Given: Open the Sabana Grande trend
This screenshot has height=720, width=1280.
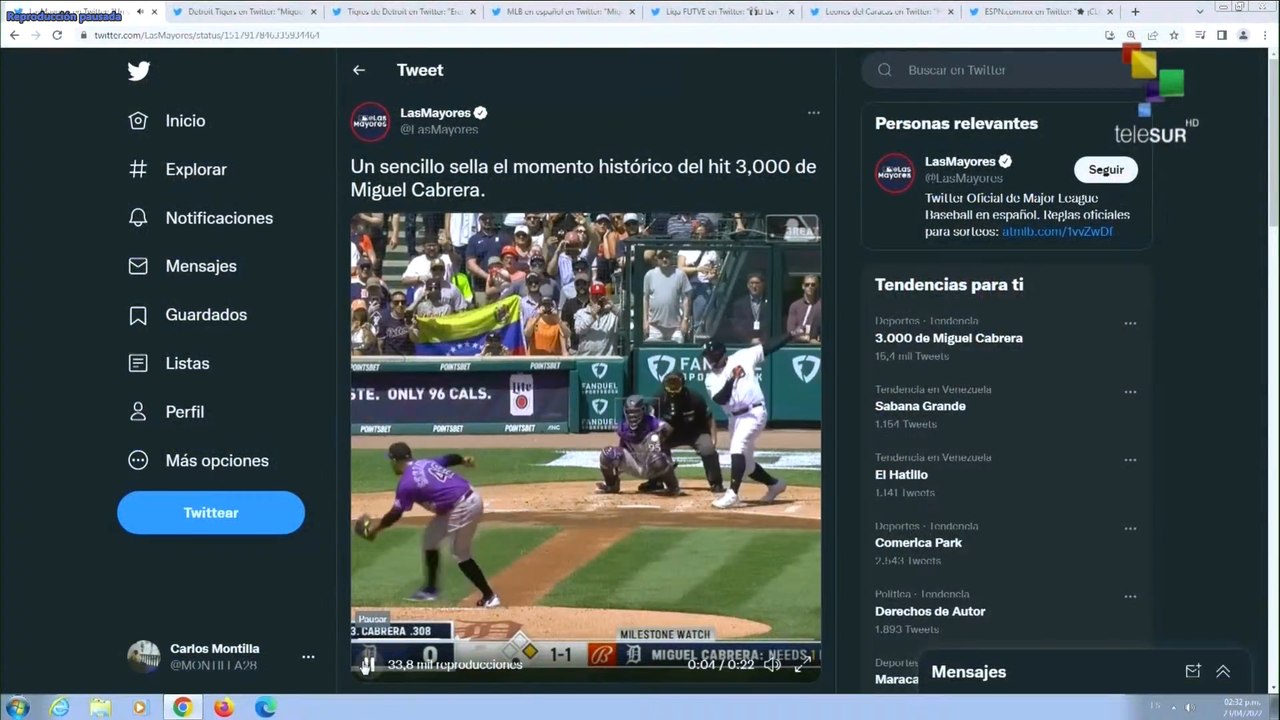Looking at the screenshot, I should coord(920,406).
